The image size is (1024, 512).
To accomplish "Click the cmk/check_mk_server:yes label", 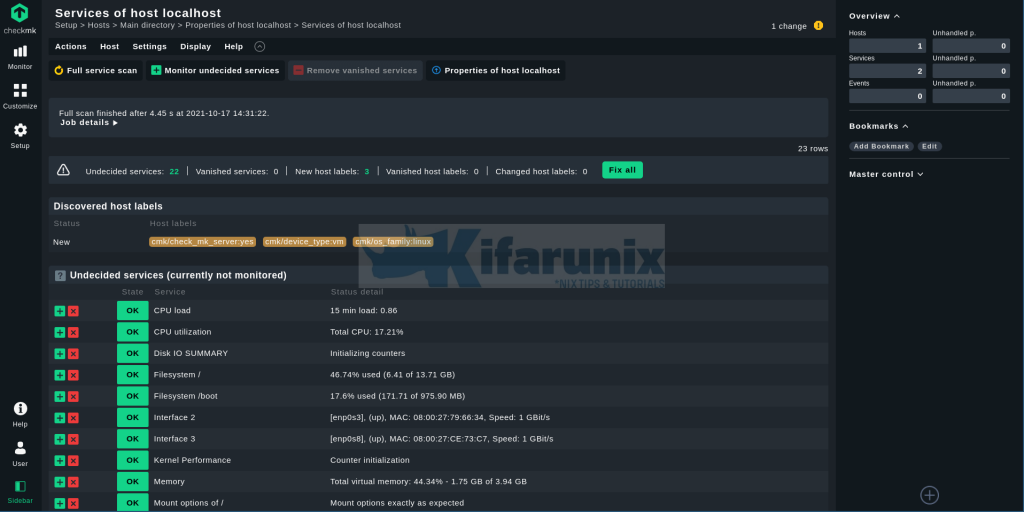I will [x=202, y=242].
